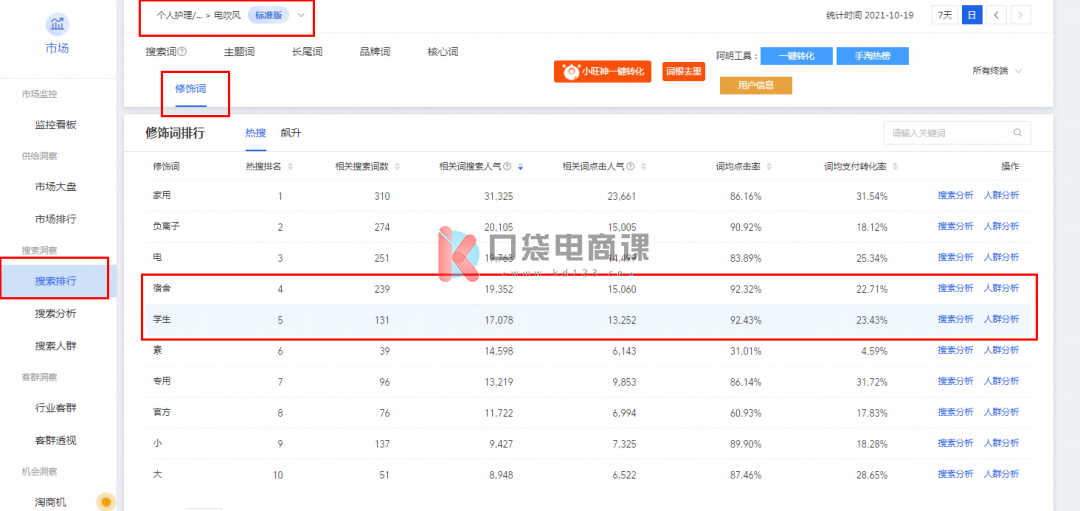Click the orange badge icon beside 淘商机
Viewport: 1080px width, 511px height.
point(105,501)
